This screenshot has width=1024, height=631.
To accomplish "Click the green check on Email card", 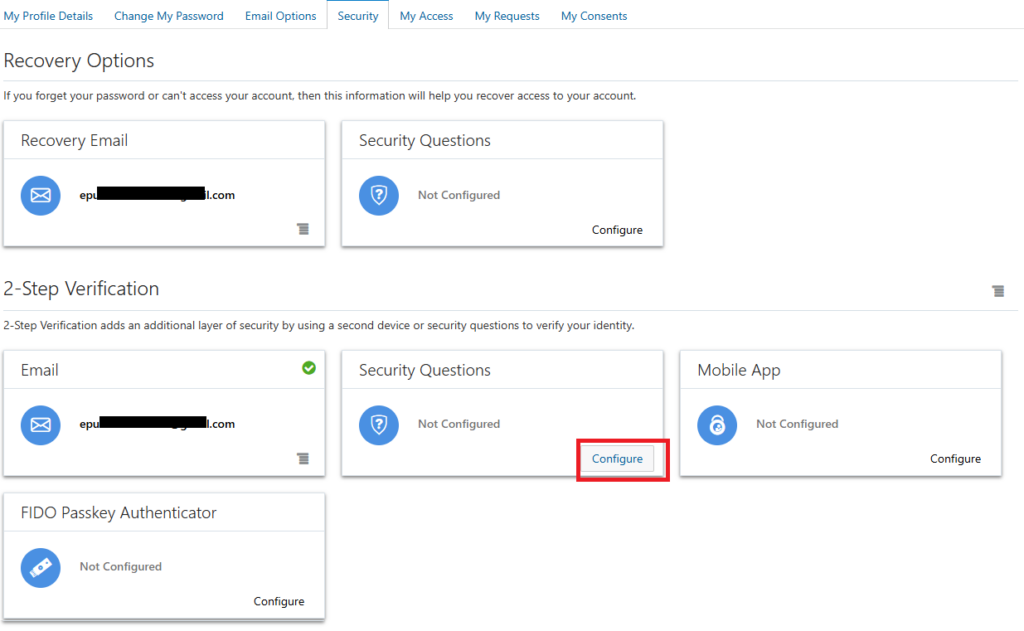I will point(309,368).
